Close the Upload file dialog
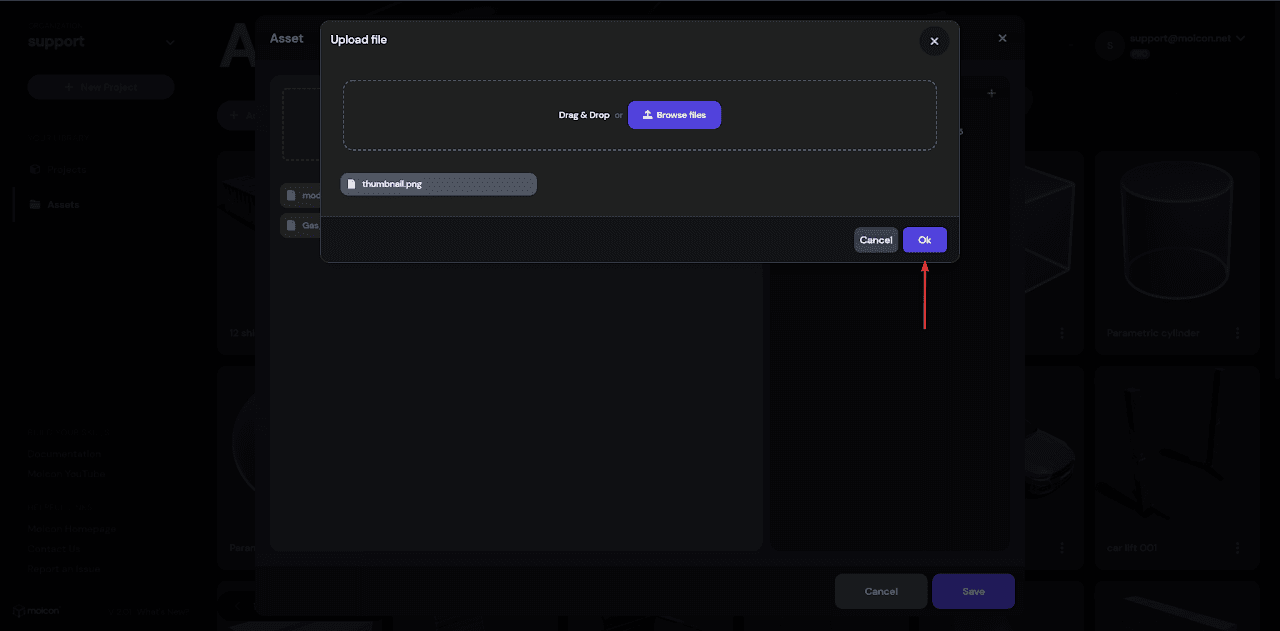Image resolution: width=1280 pixels, height=631 pixels. coord(934,41)
